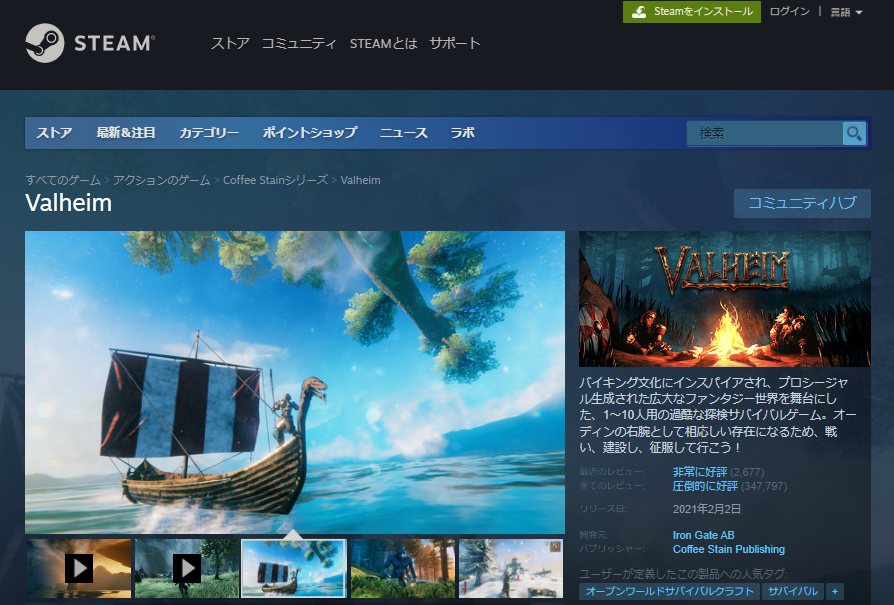Open the 最新&注目 menu
The height and width of the screenshot is (605, 894).
click(126, 133)
